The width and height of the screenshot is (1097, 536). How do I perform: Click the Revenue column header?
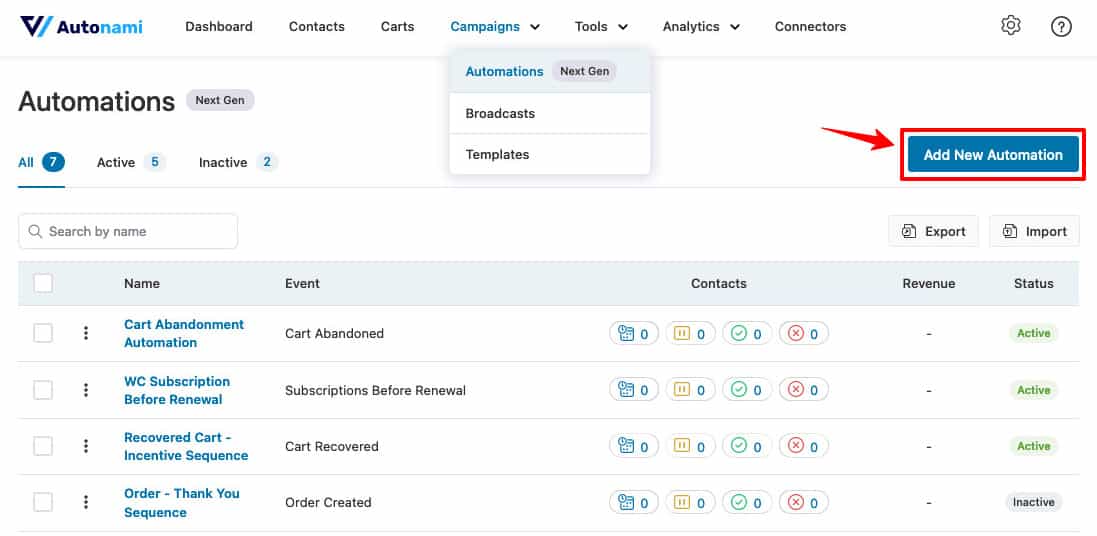928,283
